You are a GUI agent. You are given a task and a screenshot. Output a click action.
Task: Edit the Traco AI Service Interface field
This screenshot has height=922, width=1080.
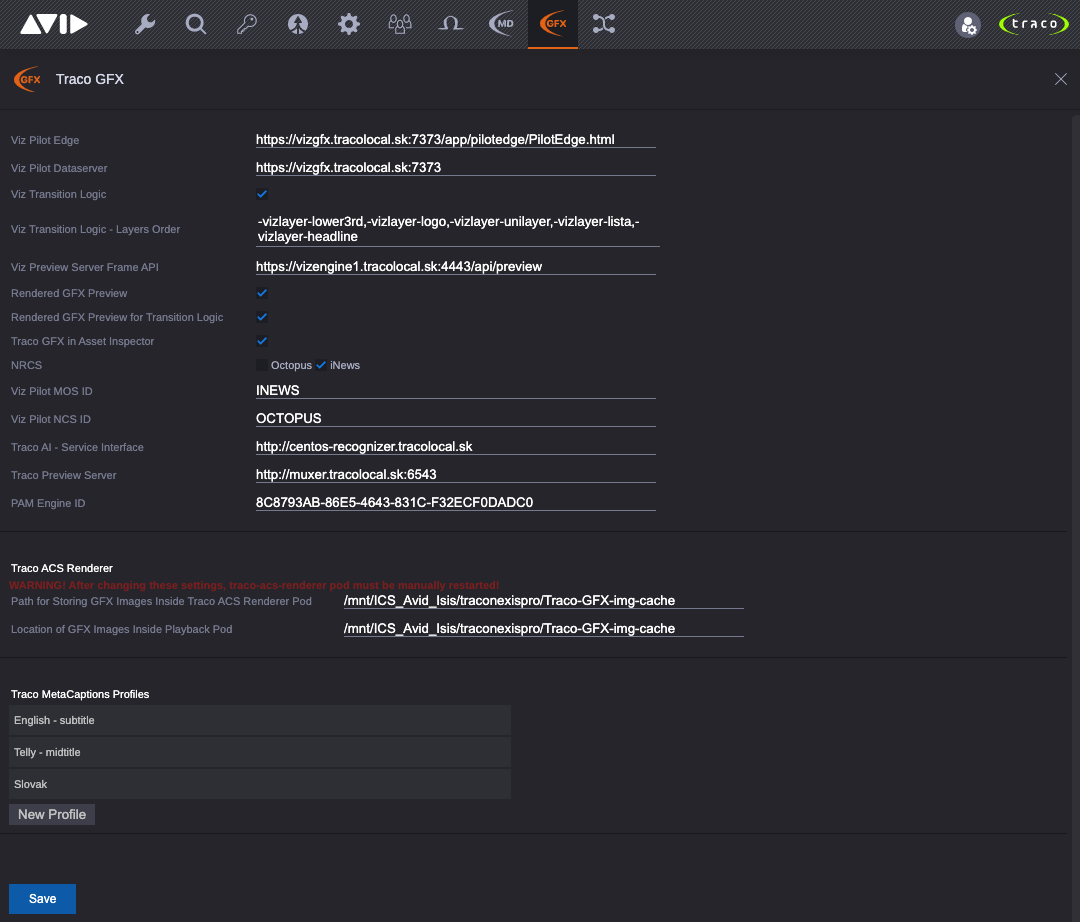coord(455,446)
